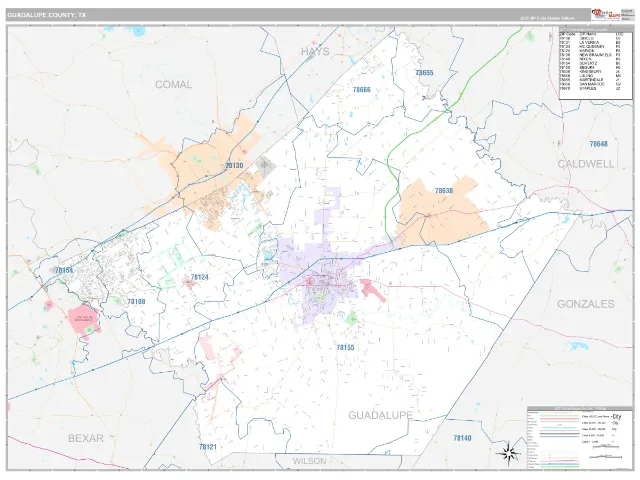This screenshot has width=640, height=480.
Task: Select ZIP code label 78140
Action: click(462, 438)
